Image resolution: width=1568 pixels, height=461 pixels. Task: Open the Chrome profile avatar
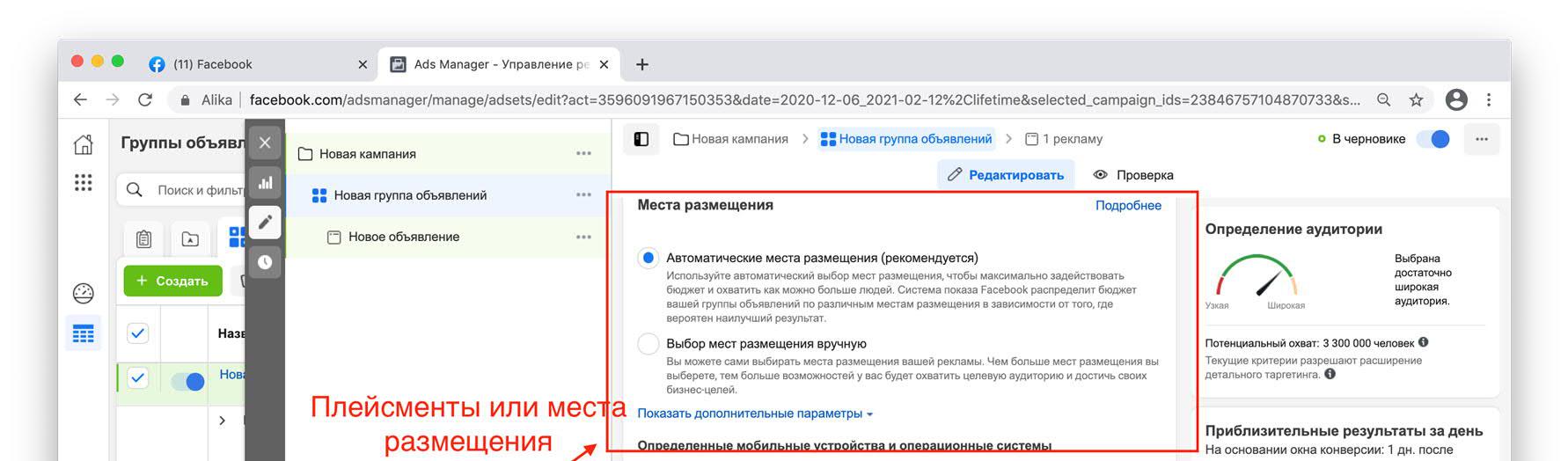(x=1456, y=100)
